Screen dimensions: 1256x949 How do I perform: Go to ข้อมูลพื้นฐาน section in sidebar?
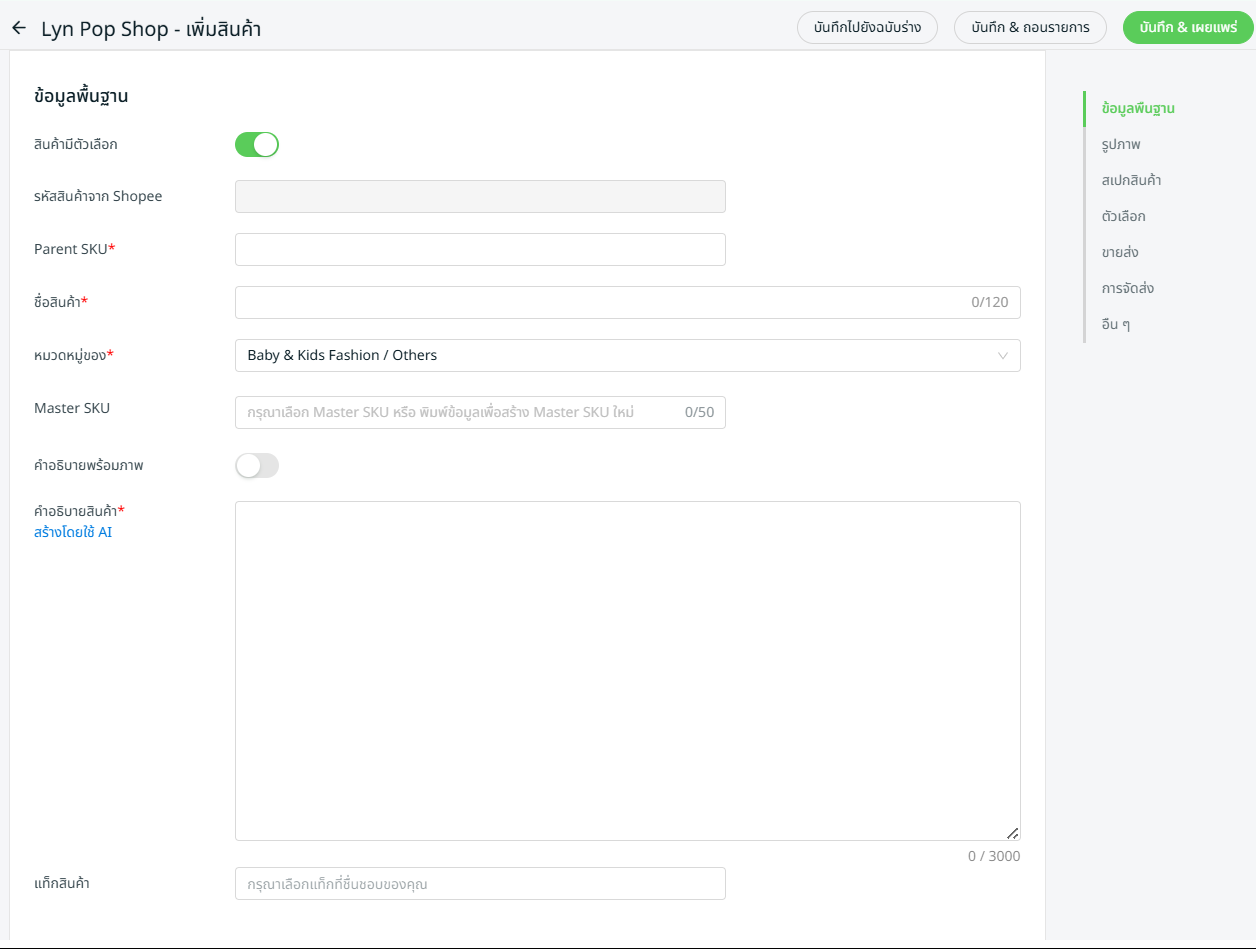[x=1137, y=108]
